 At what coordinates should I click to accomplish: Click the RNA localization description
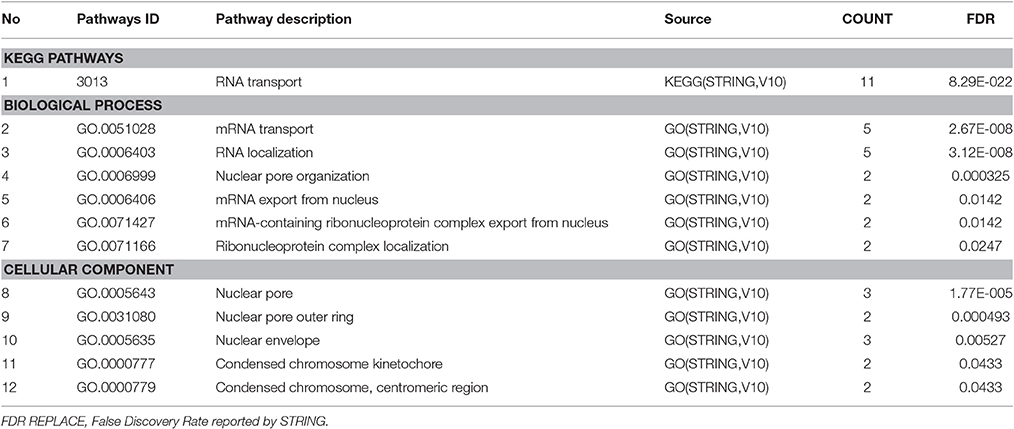coord(264,153)
